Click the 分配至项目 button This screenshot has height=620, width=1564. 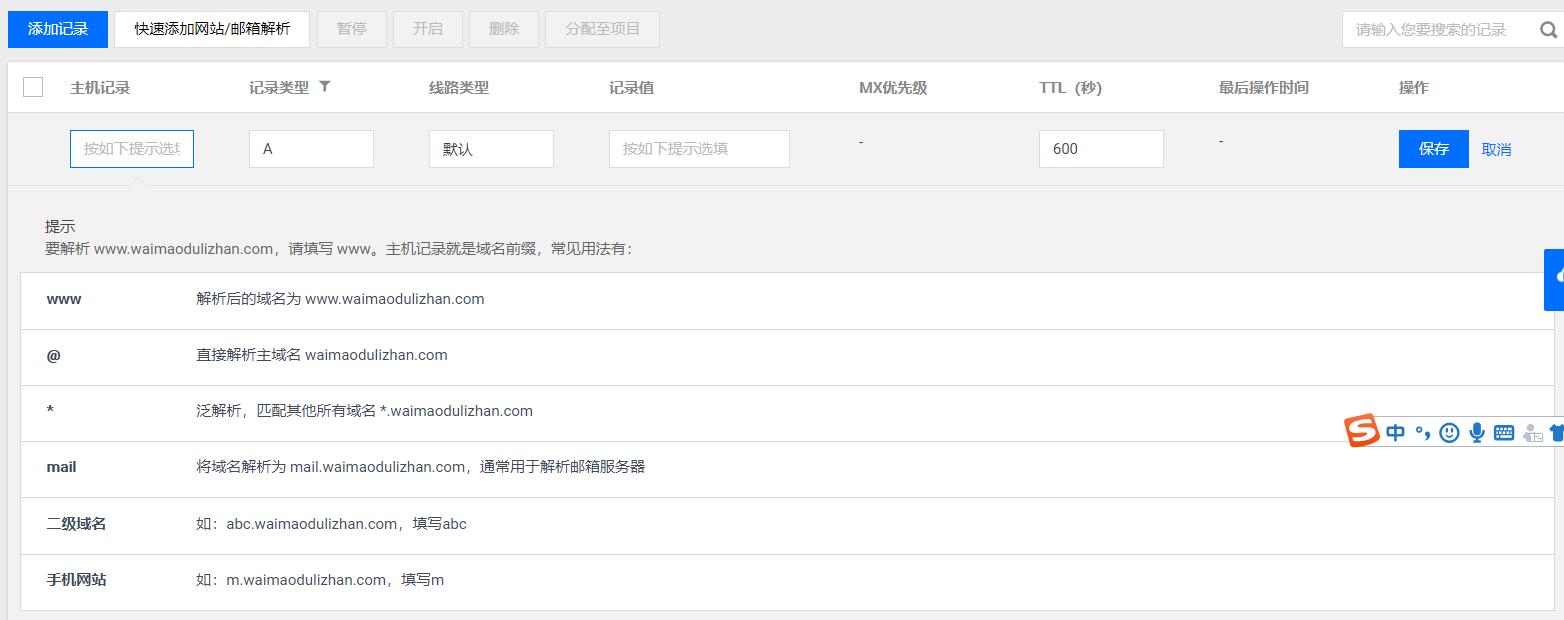point(603,29)
